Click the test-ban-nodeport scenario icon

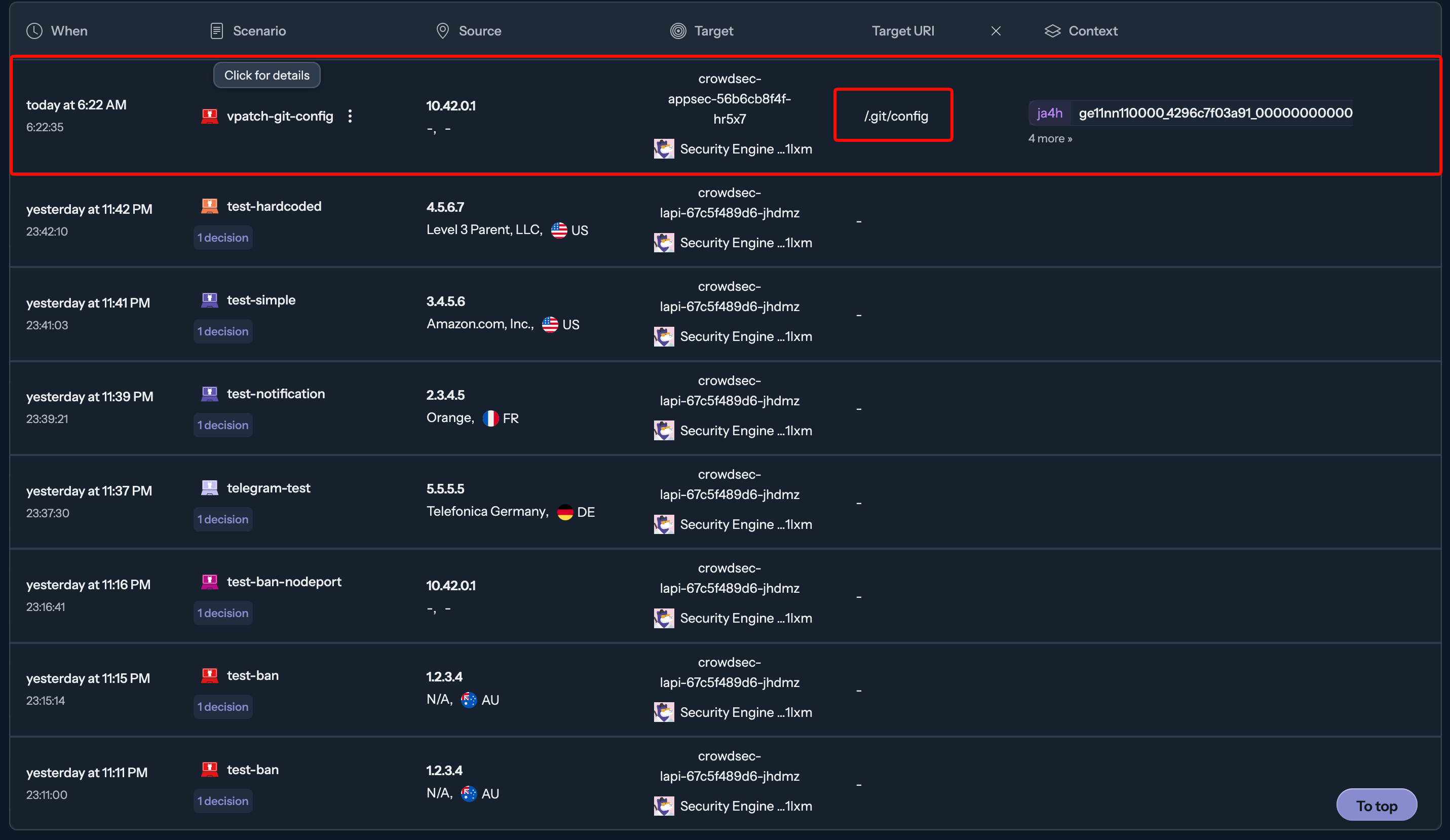(209, 582)
